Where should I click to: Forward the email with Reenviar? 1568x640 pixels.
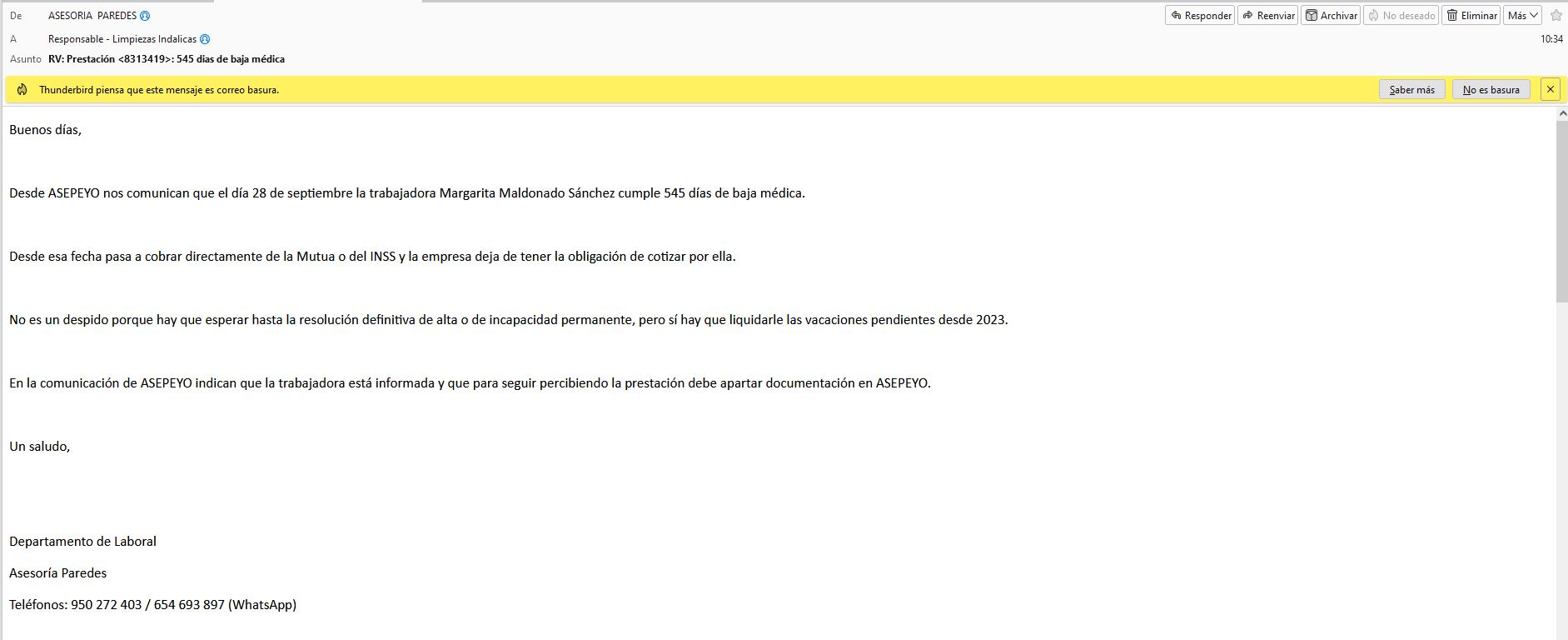click(1267, 15)
